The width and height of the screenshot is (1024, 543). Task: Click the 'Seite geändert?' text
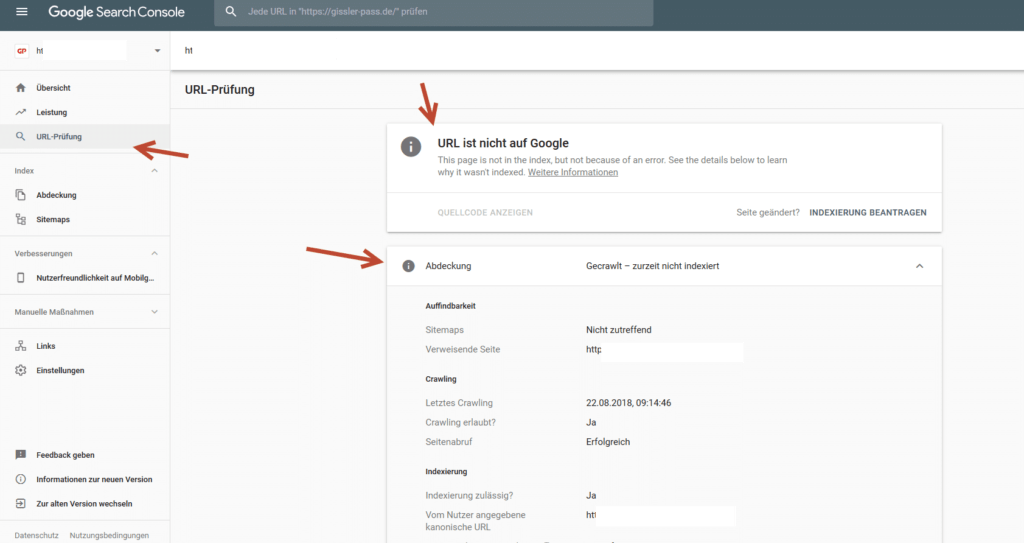click(767, 212)
